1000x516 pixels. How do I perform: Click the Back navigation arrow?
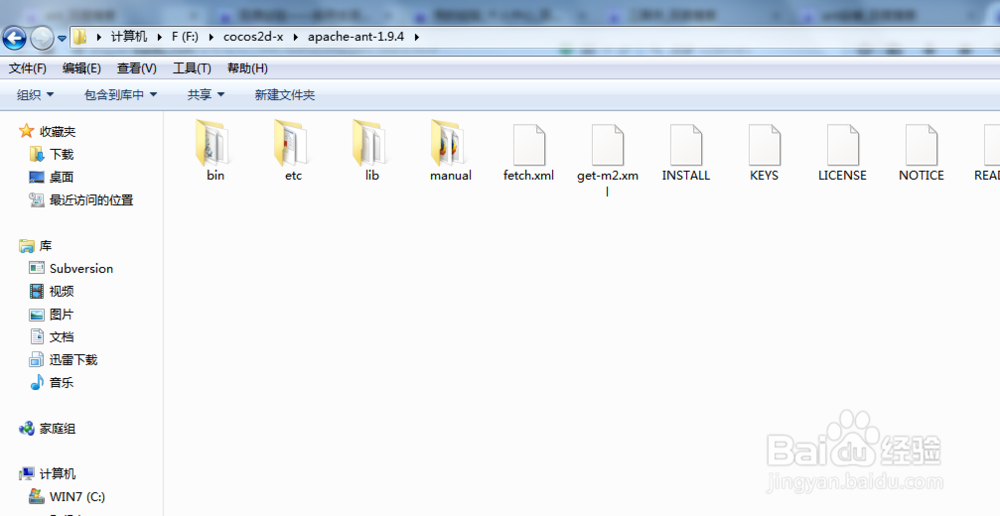click(x=14, y=38)
